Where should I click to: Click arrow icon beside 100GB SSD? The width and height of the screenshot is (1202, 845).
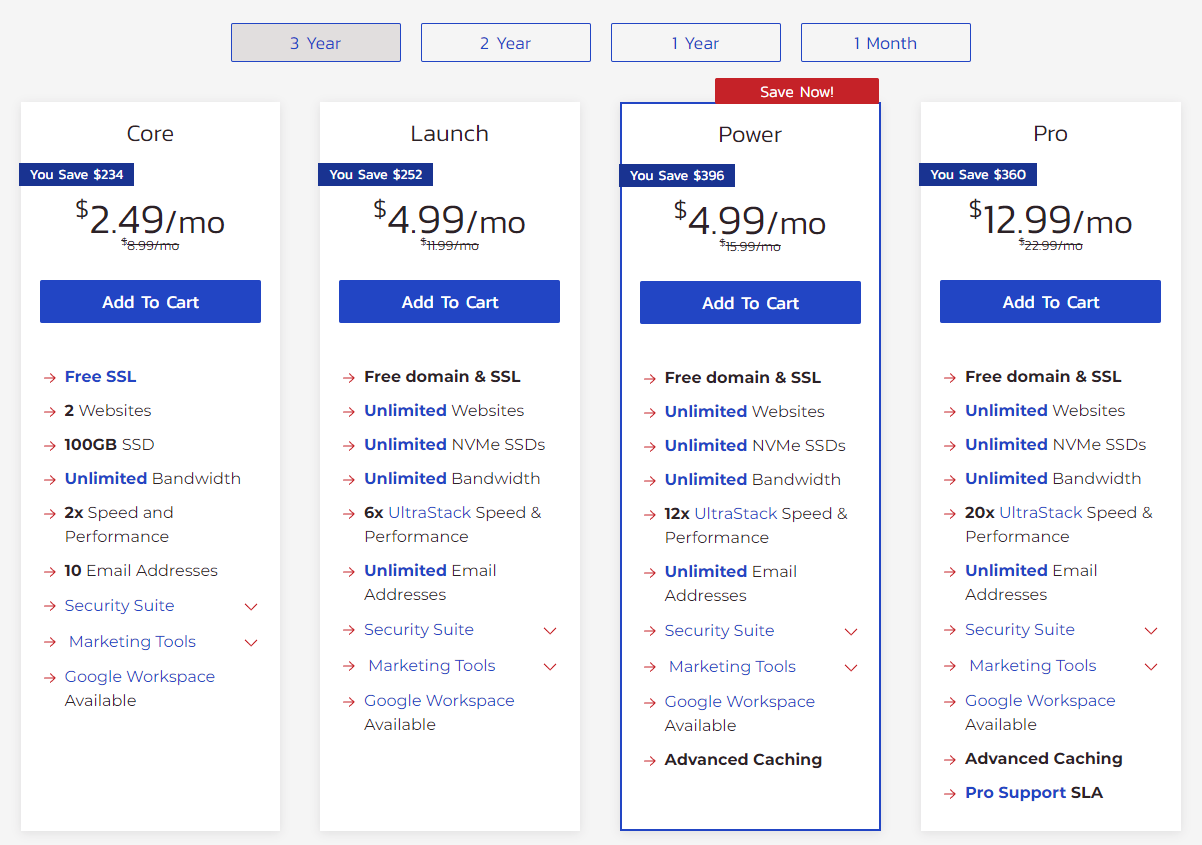pyautogui.click(x=49, y=446)
